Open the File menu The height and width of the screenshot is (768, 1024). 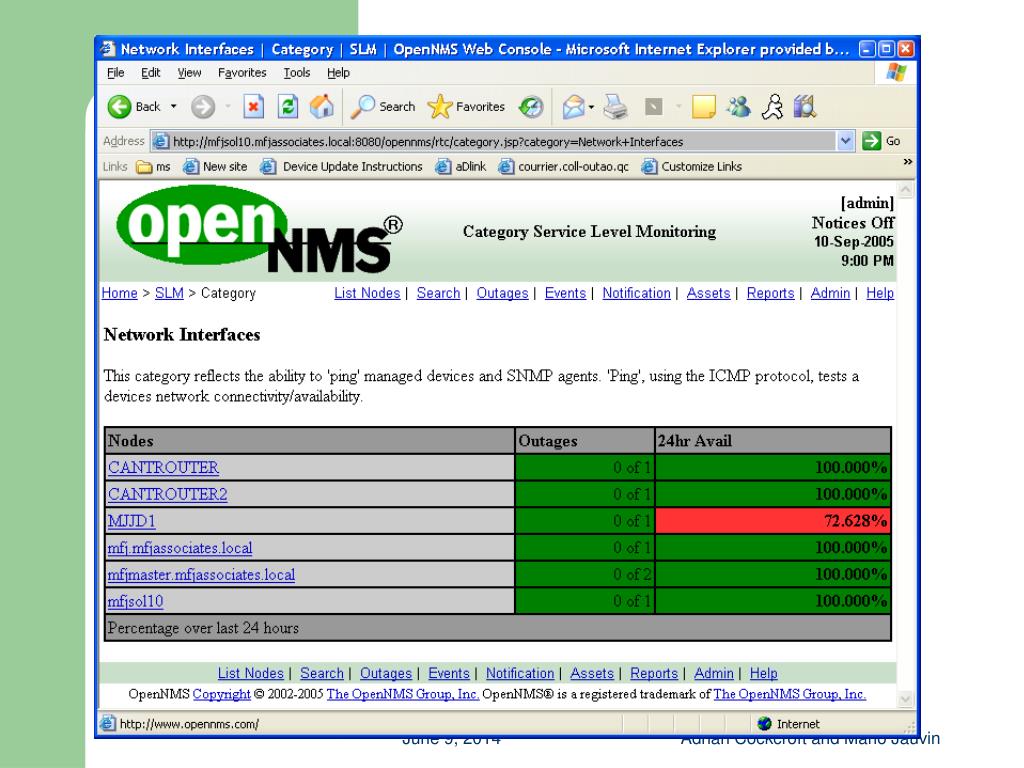click(116, 72)
